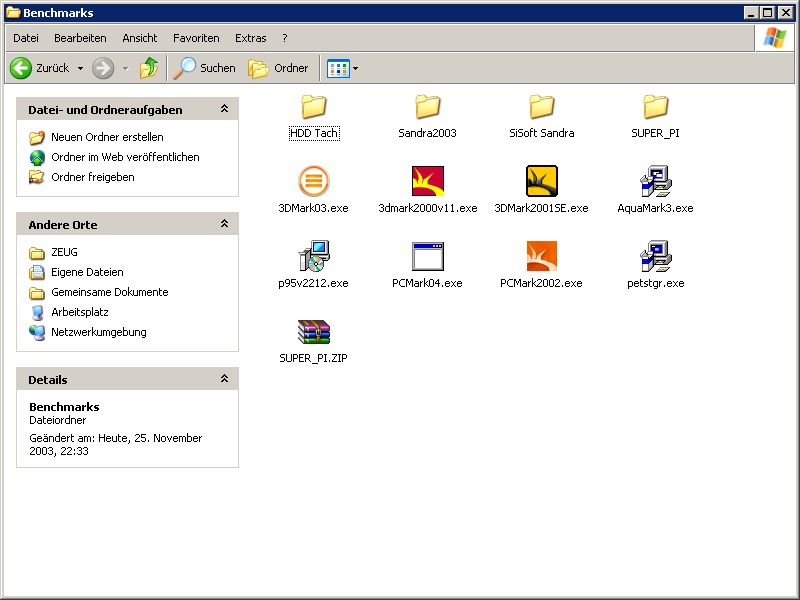This screenshot has height=600, width=800.
Task: Select the PCMark2002.exe icon
Action: point(541,256)
